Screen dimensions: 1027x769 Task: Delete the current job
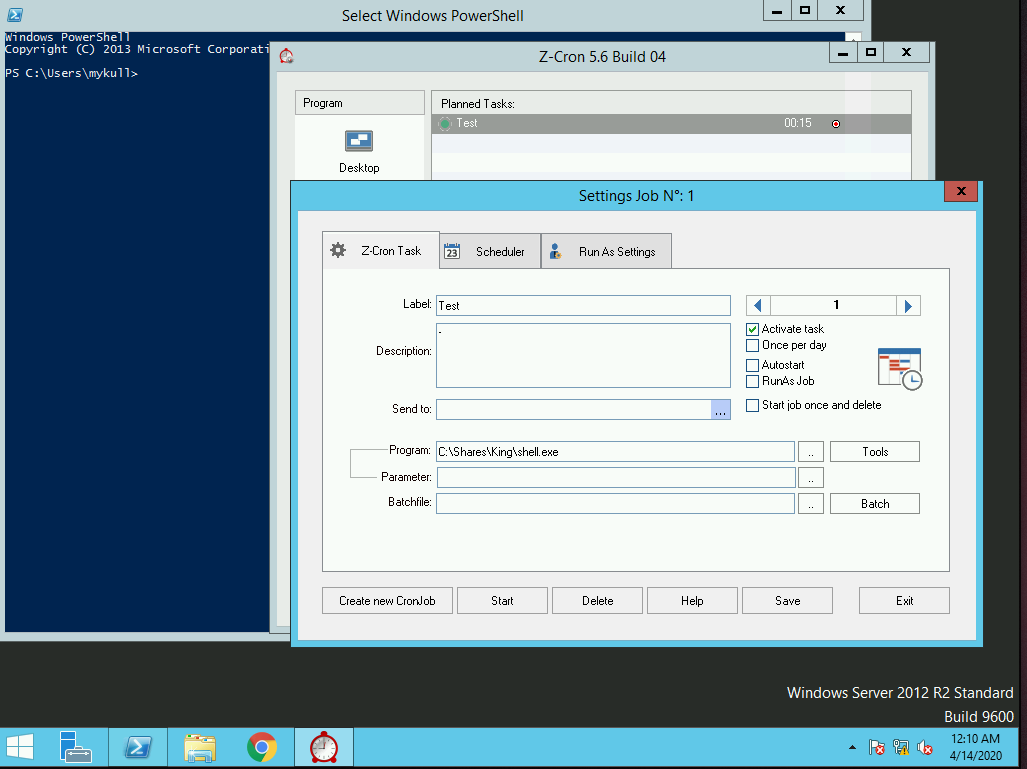597,601
